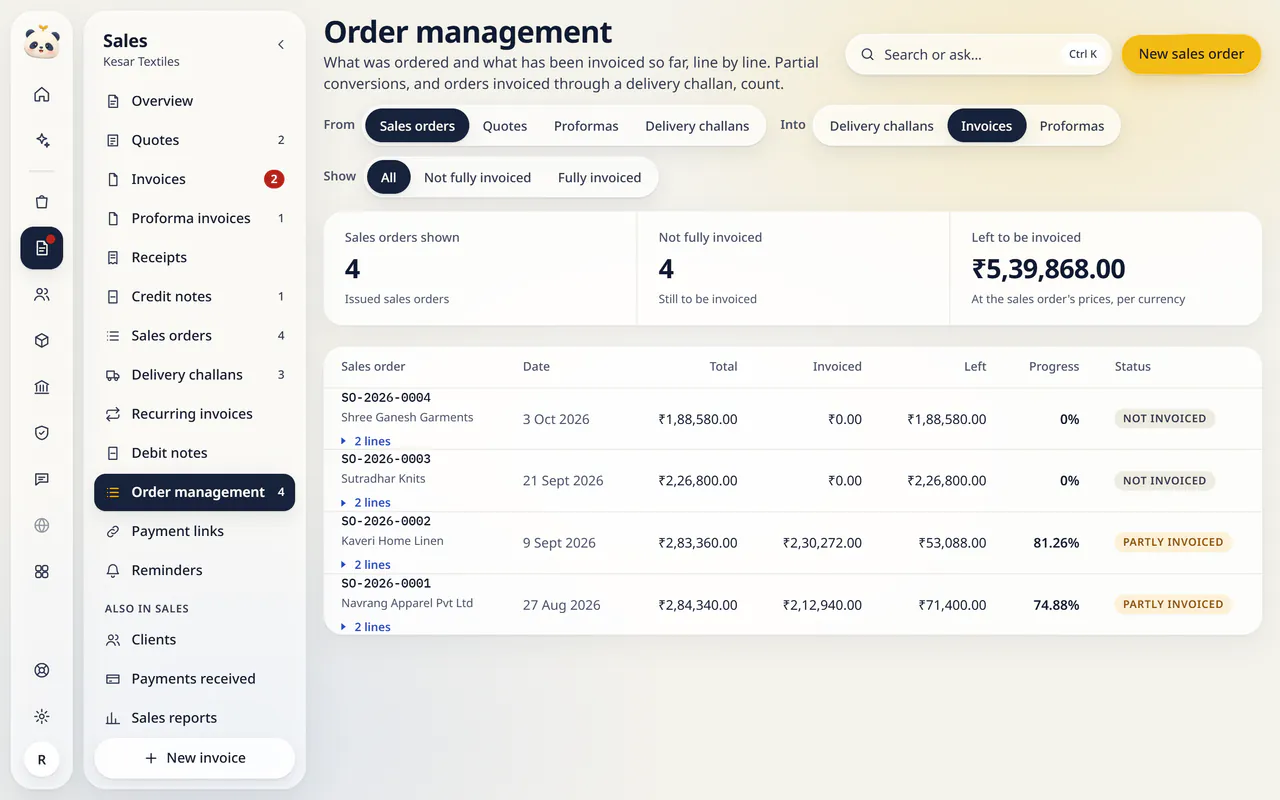Show only 'Fully invoiced' orders
Image resolution: width=1280 pixels, height=800 pixels.
(x=599, y=178)
